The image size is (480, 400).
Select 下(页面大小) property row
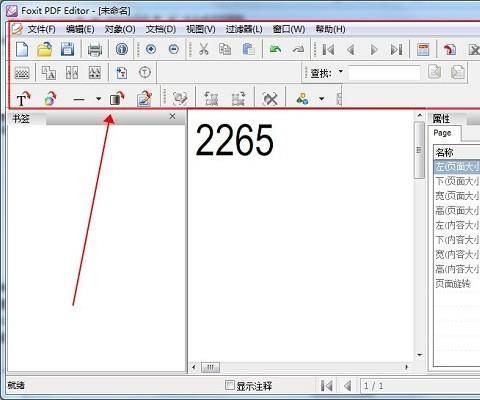tap(457, 181)
